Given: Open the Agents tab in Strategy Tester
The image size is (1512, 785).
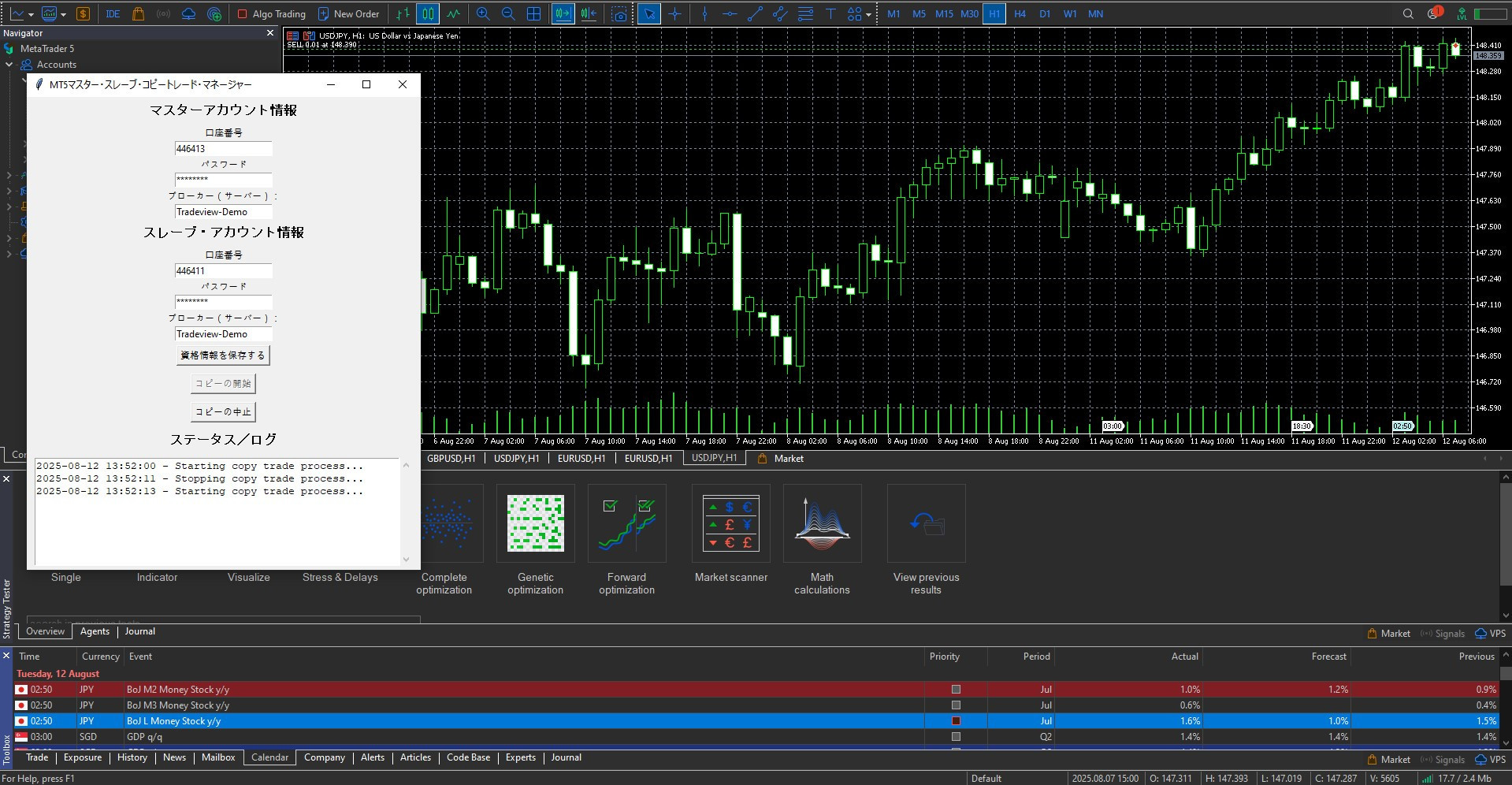Looking at the screenshot, I should [95, 631].
